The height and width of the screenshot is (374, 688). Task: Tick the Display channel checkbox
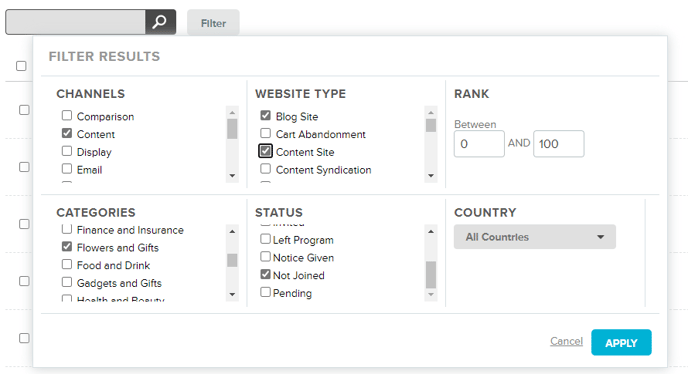(x=67, y=151)
